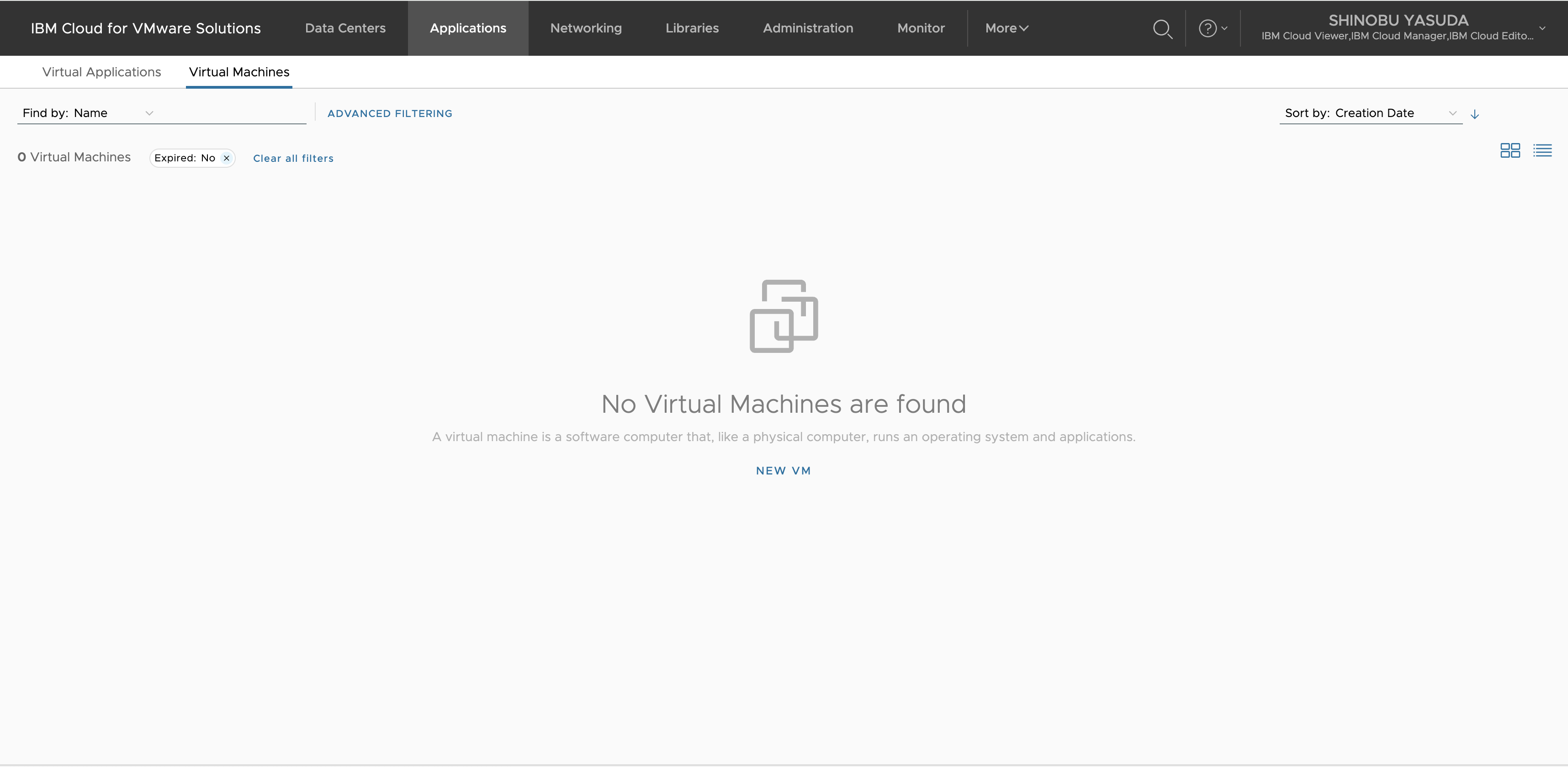Open Shinobu Yasuda user account menu

(x=1400, y=28)
